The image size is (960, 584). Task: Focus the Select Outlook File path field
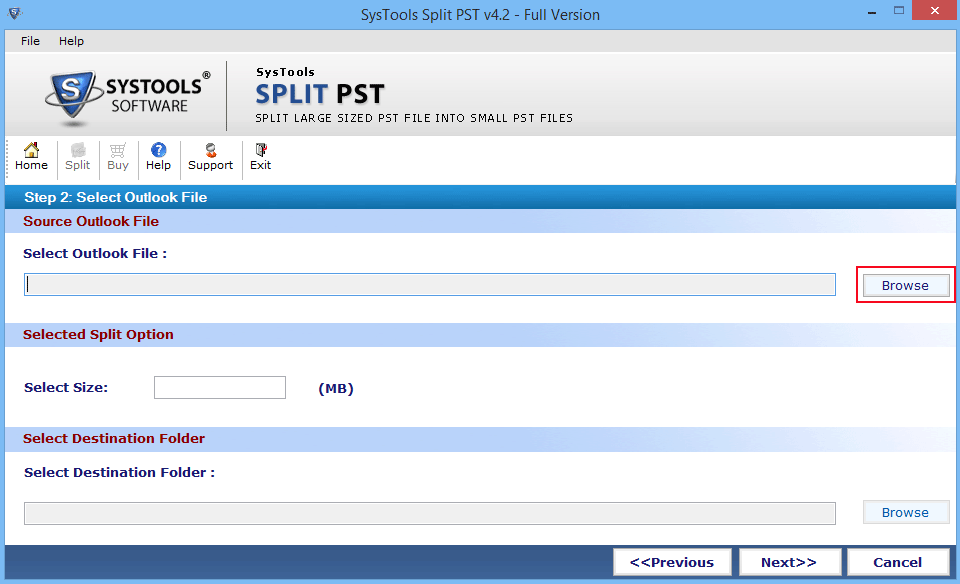430,285
